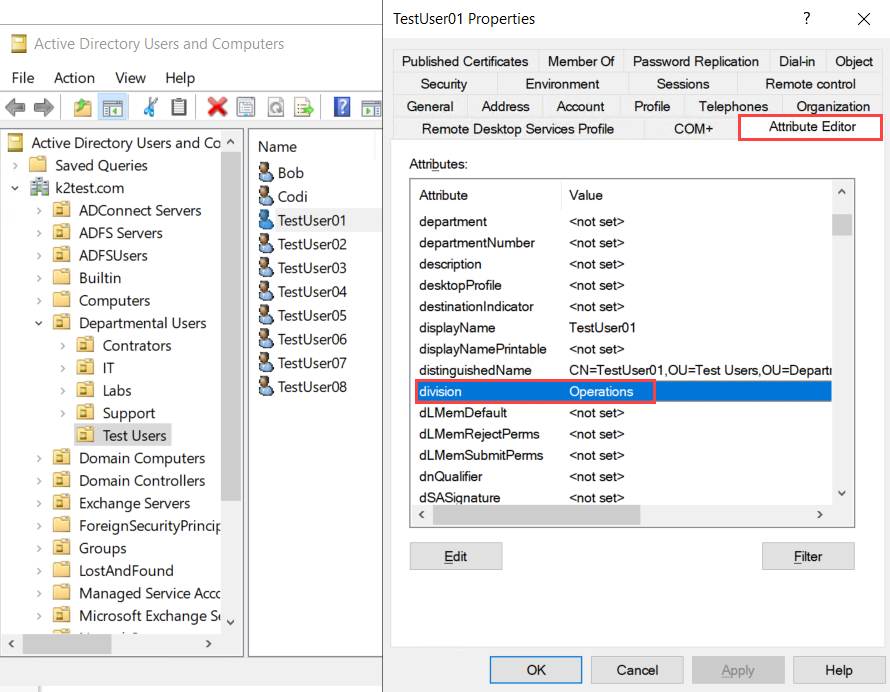890x692 pixels.
Task: Click the blue Help question mark icon
Action: pos(342,107)
